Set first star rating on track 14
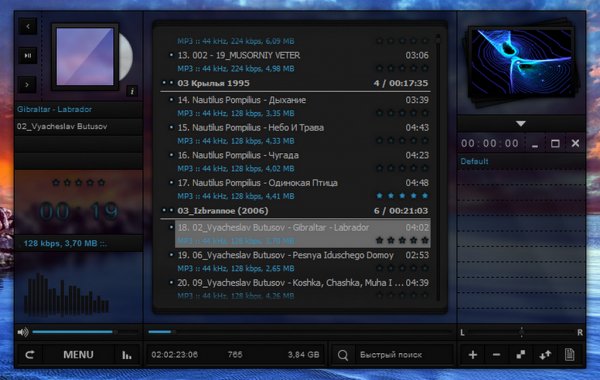600x380 pixels. (379, 113)
